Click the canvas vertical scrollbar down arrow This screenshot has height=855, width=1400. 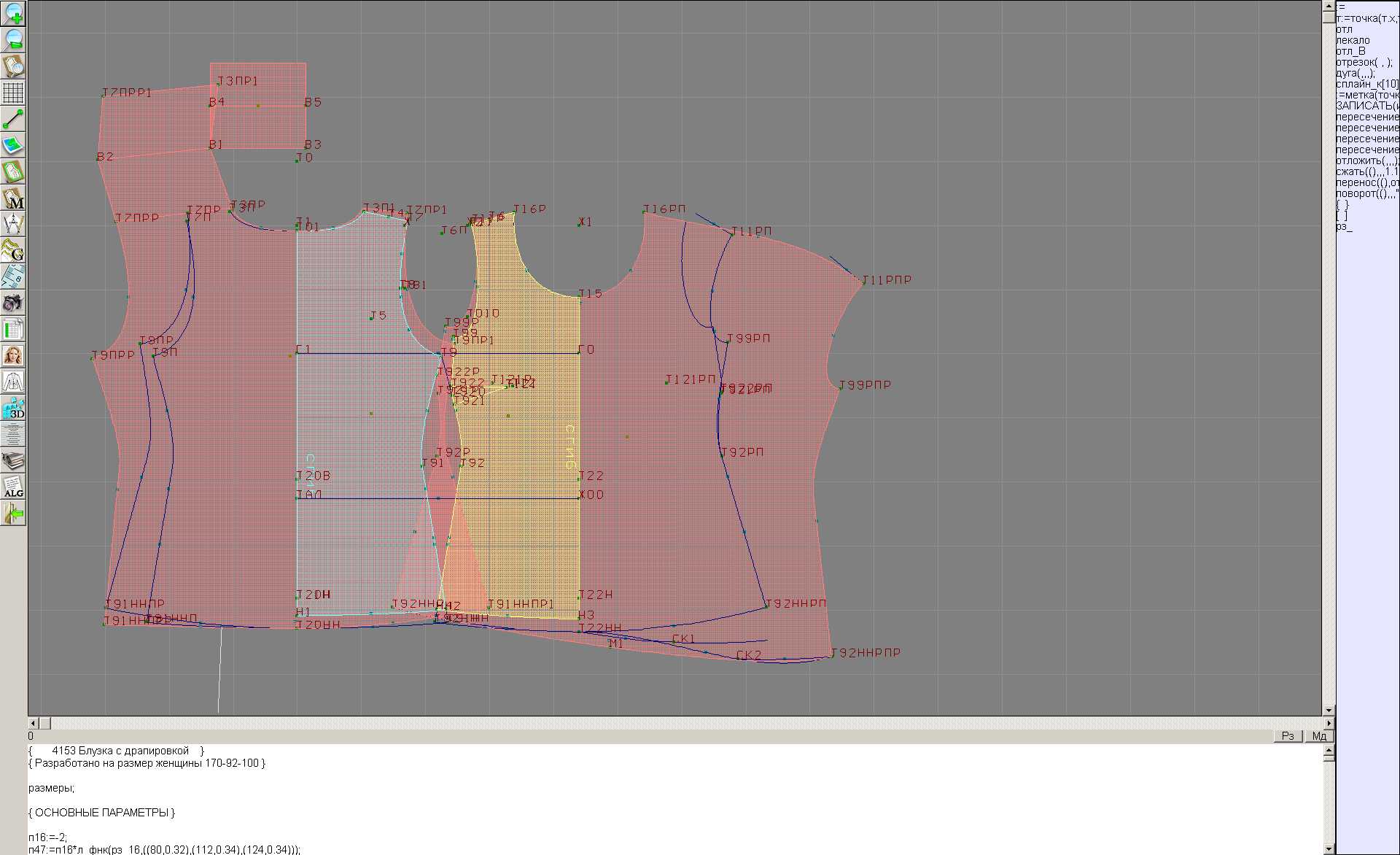coord(1329,710)
